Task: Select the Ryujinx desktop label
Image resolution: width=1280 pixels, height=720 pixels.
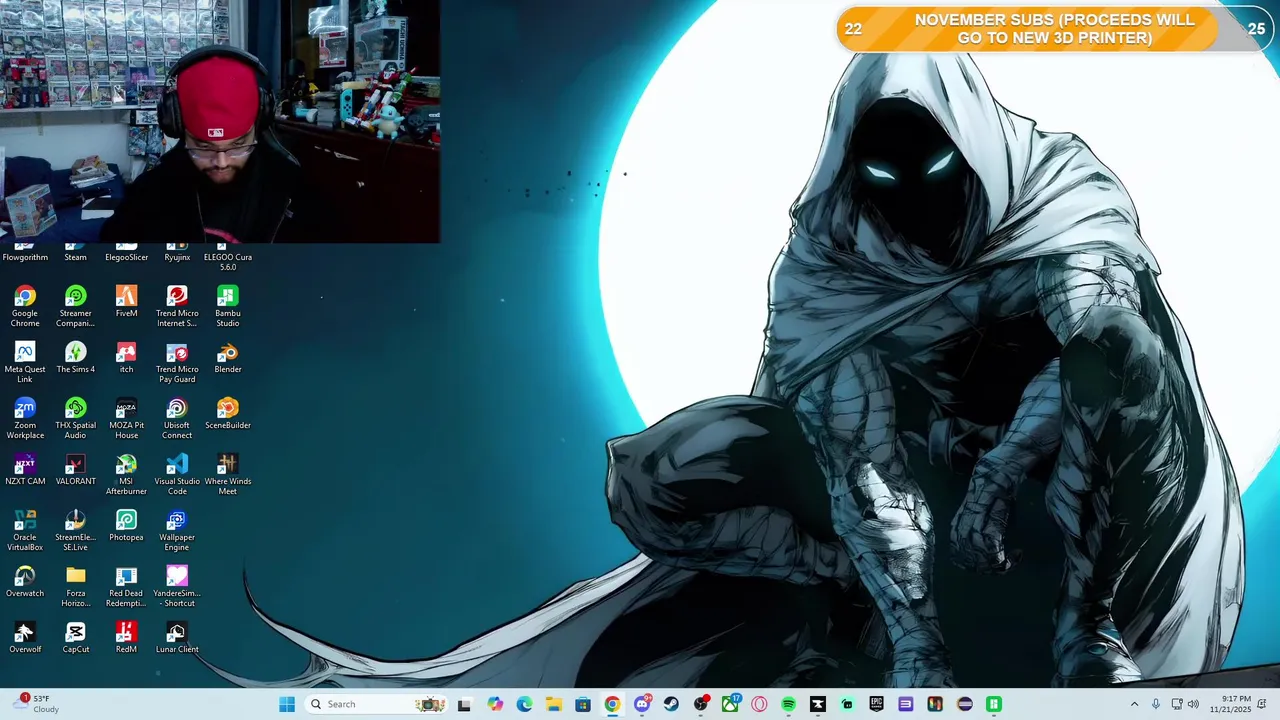Action: click(x=177, y=257)
